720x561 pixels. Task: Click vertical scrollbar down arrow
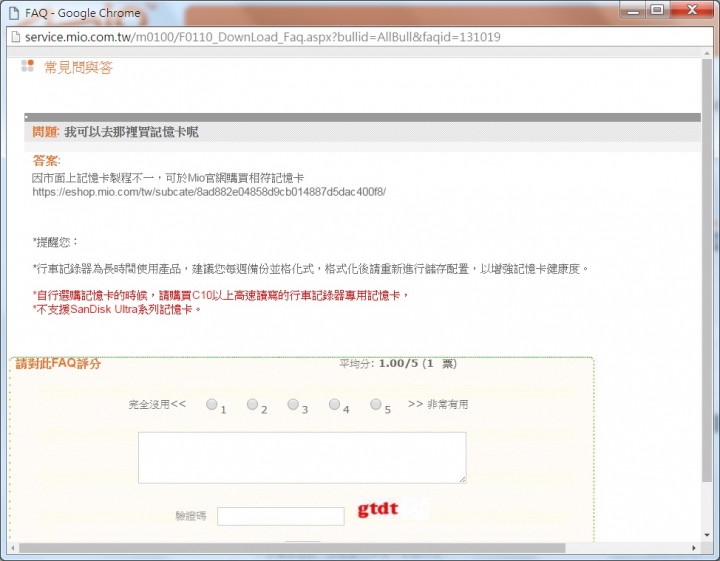point(707,535)
